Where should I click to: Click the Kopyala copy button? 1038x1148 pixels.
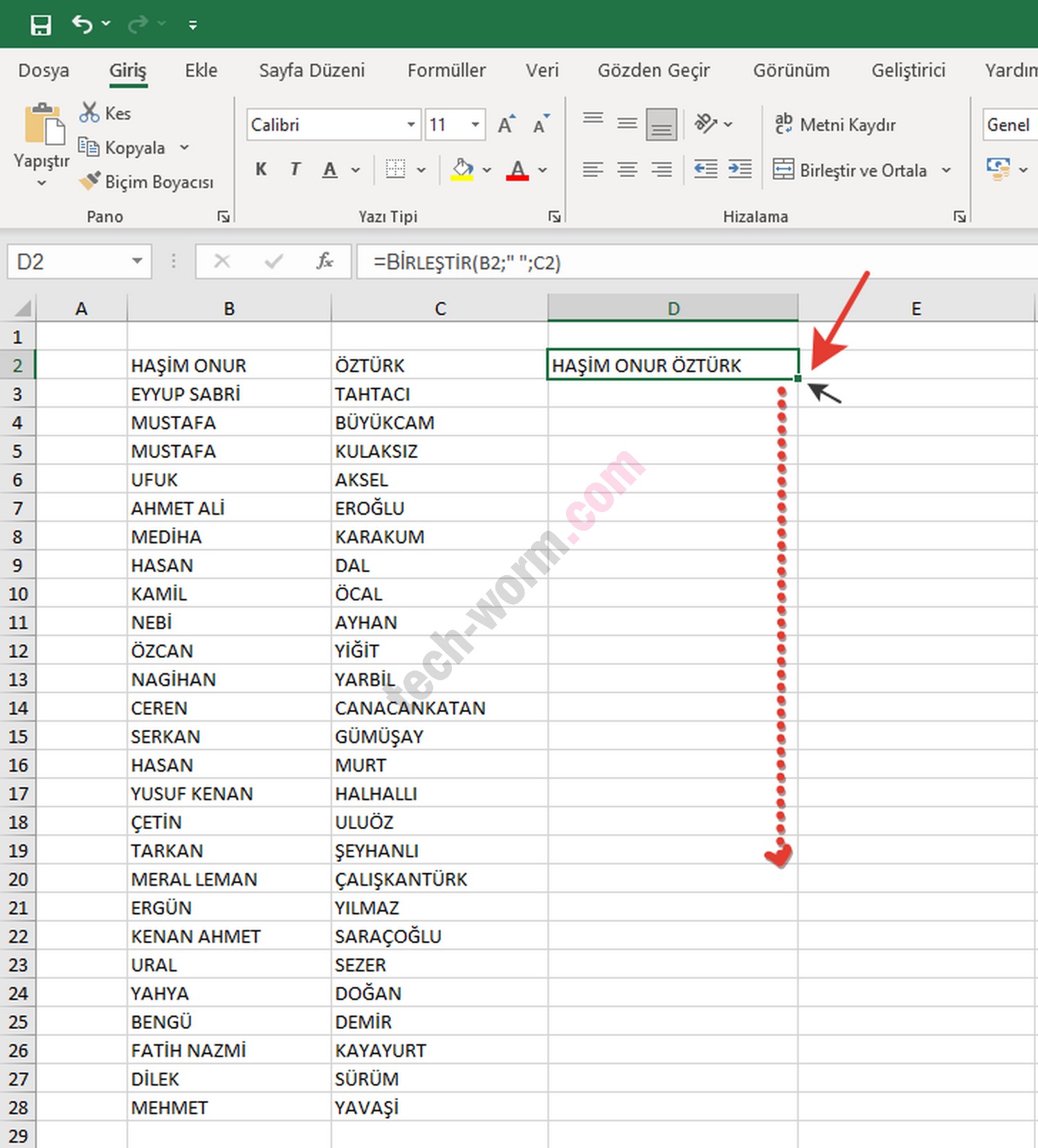[x=122, y=147]
